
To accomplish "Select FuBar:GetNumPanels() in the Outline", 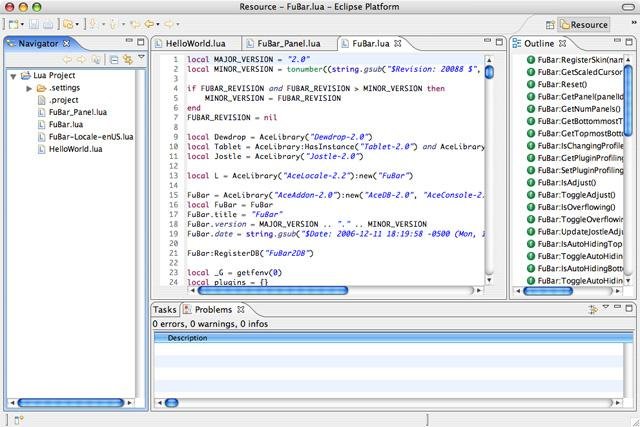I will point(574,109).
